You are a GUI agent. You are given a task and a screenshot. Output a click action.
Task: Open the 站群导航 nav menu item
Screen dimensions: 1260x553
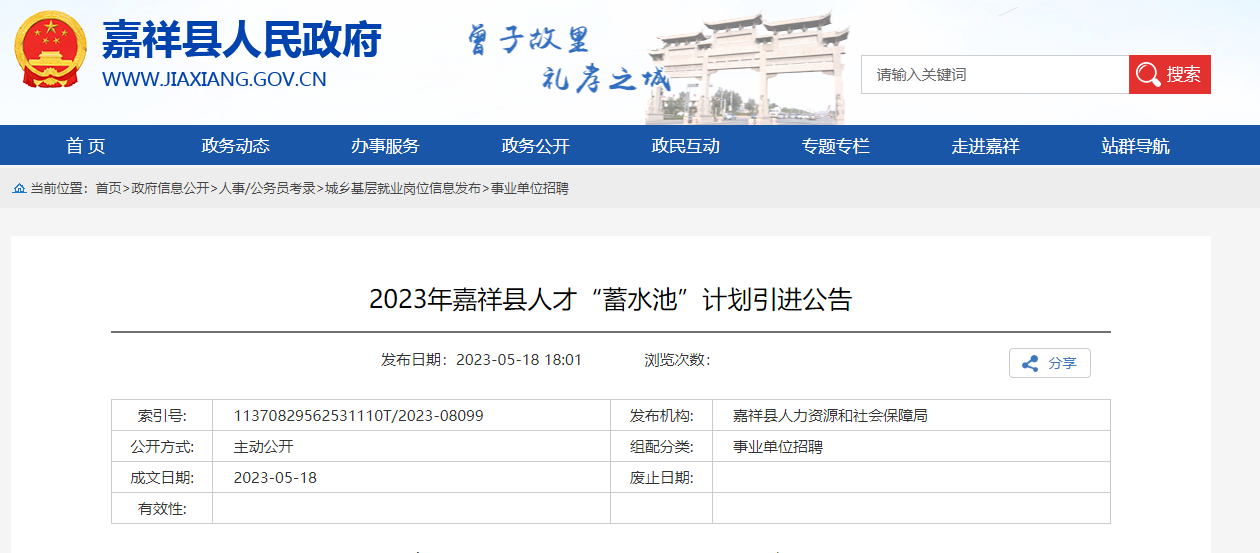[x=1135, y=146]
